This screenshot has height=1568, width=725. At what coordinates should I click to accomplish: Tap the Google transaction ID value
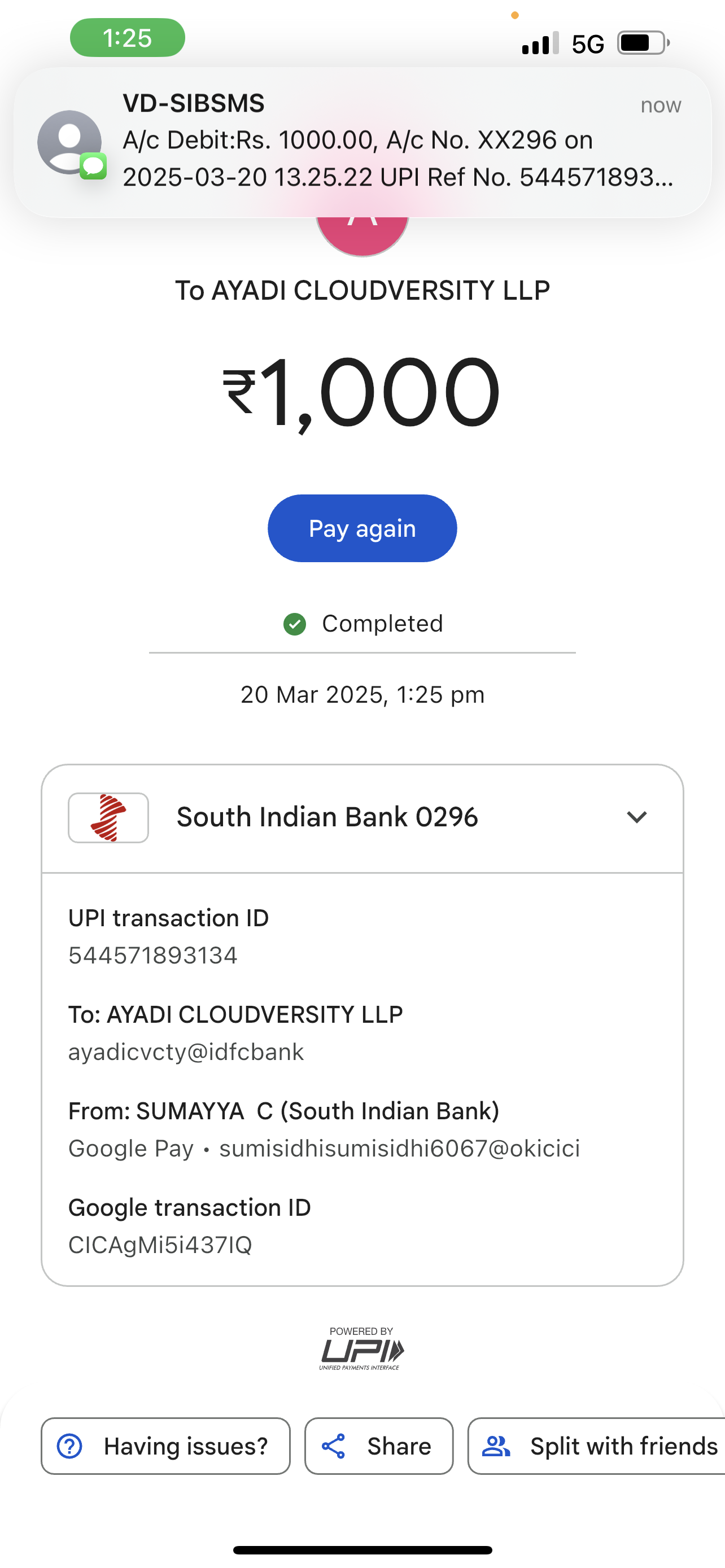point(160,1245)
